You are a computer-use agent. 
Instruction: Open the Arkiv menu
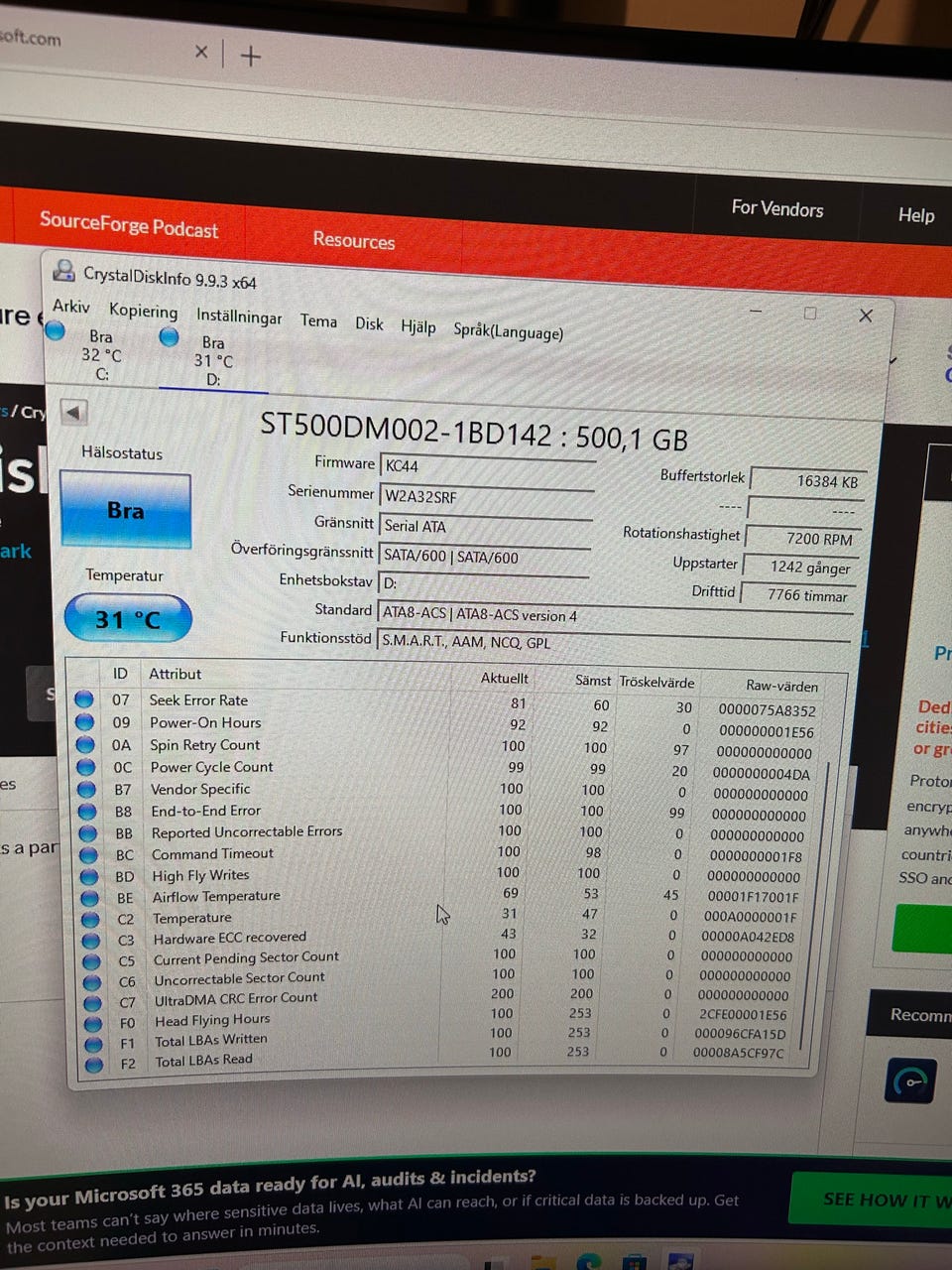pos(71,307)
